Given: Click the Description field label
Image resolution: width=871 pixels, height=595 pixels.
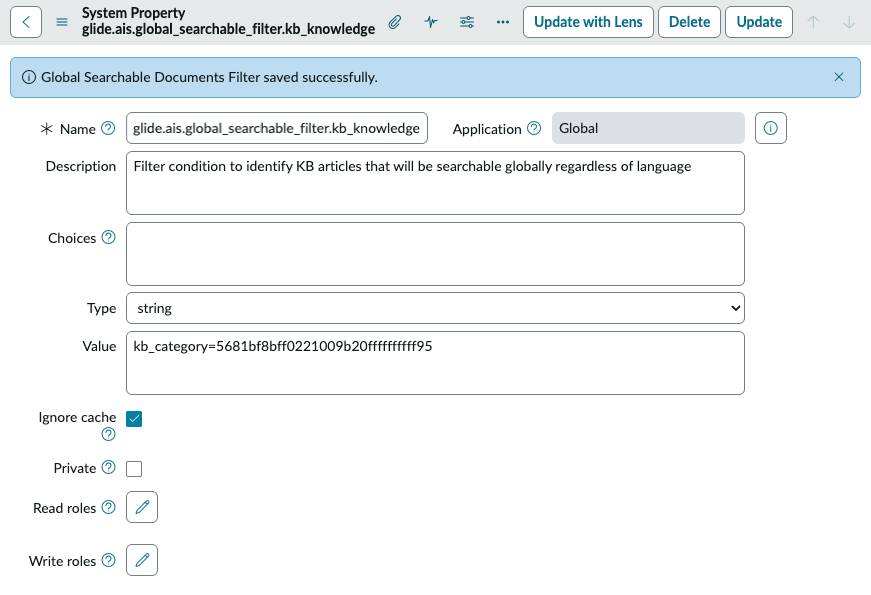Looking at the screenshot, I should (81, 166).
